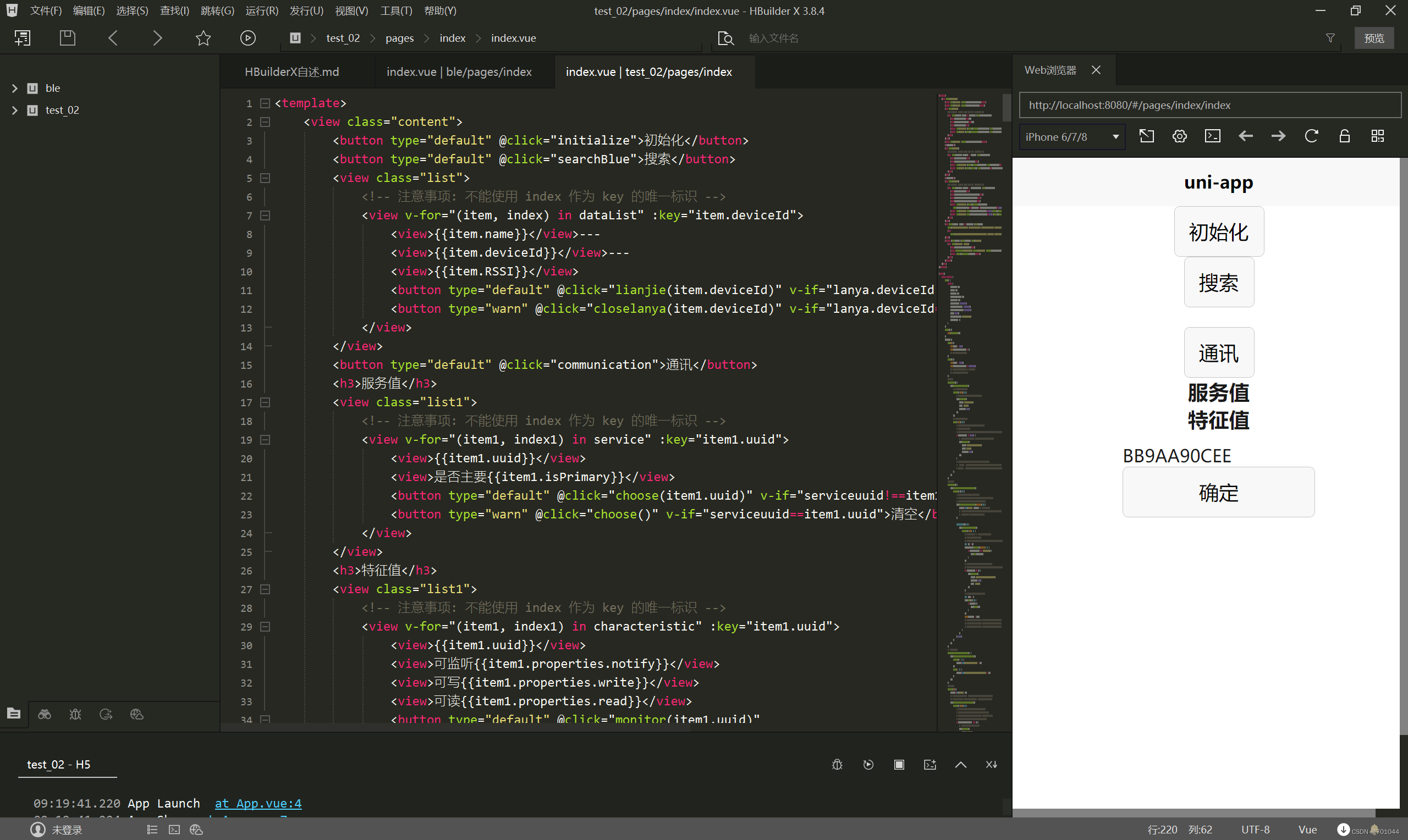Open the iPhone 6/7/8 device dropdown
The height and width of the screenshot is (840, 1408).
tap(1072, 137)
